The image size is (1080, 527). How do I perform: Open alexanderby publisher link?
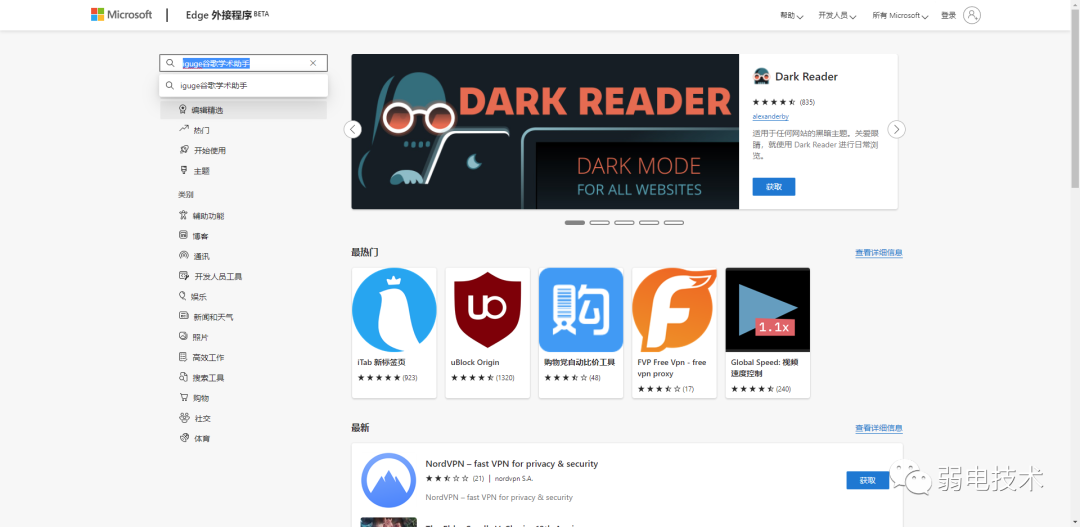[x=771, y=116]
